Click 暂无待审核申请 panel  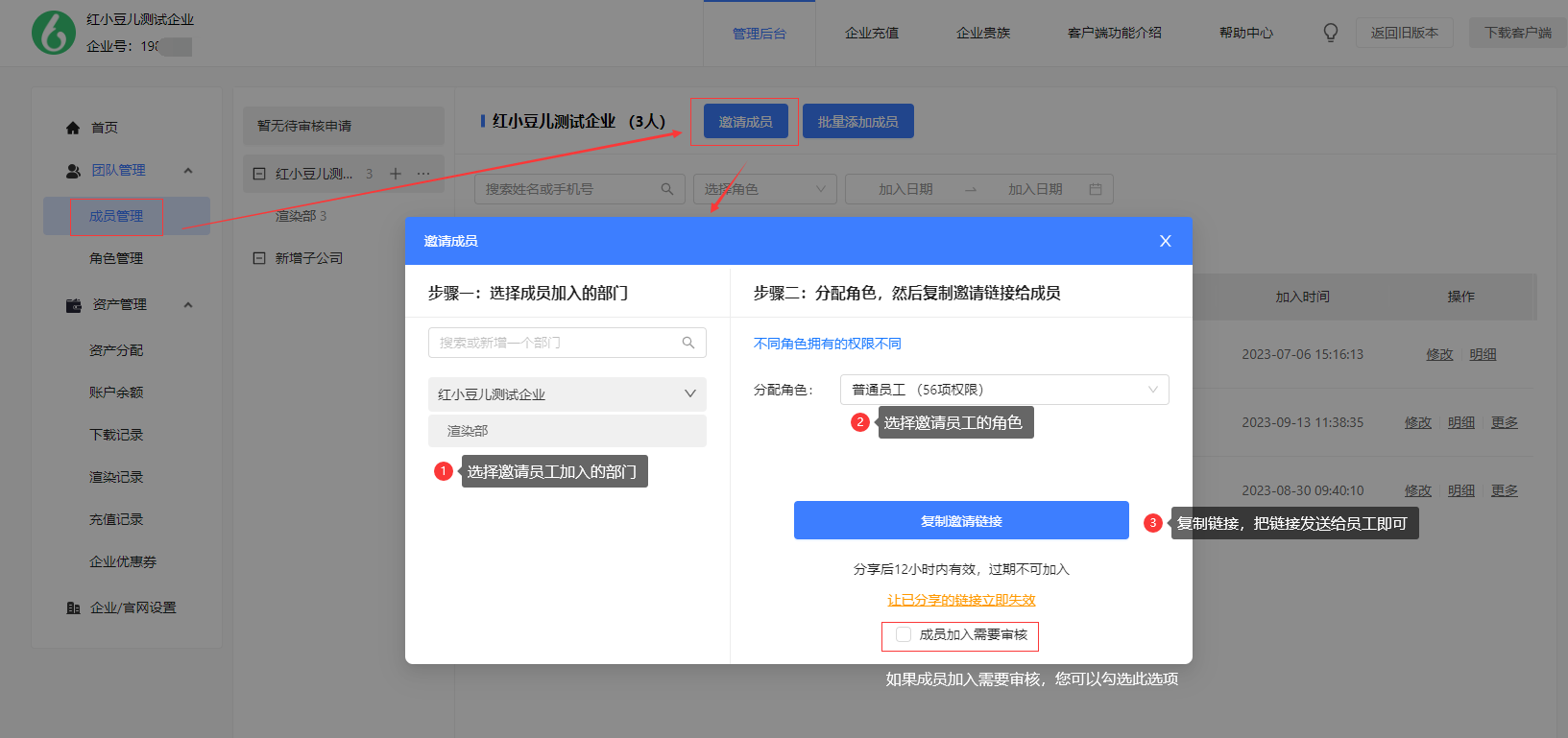[344, 126]
